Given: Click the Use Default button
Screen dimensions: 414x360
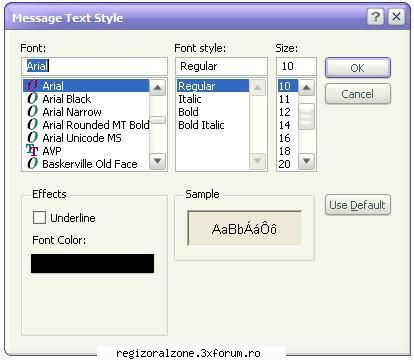Looking at the screenshot, I should pyautogui.click(x=358, y=205).
